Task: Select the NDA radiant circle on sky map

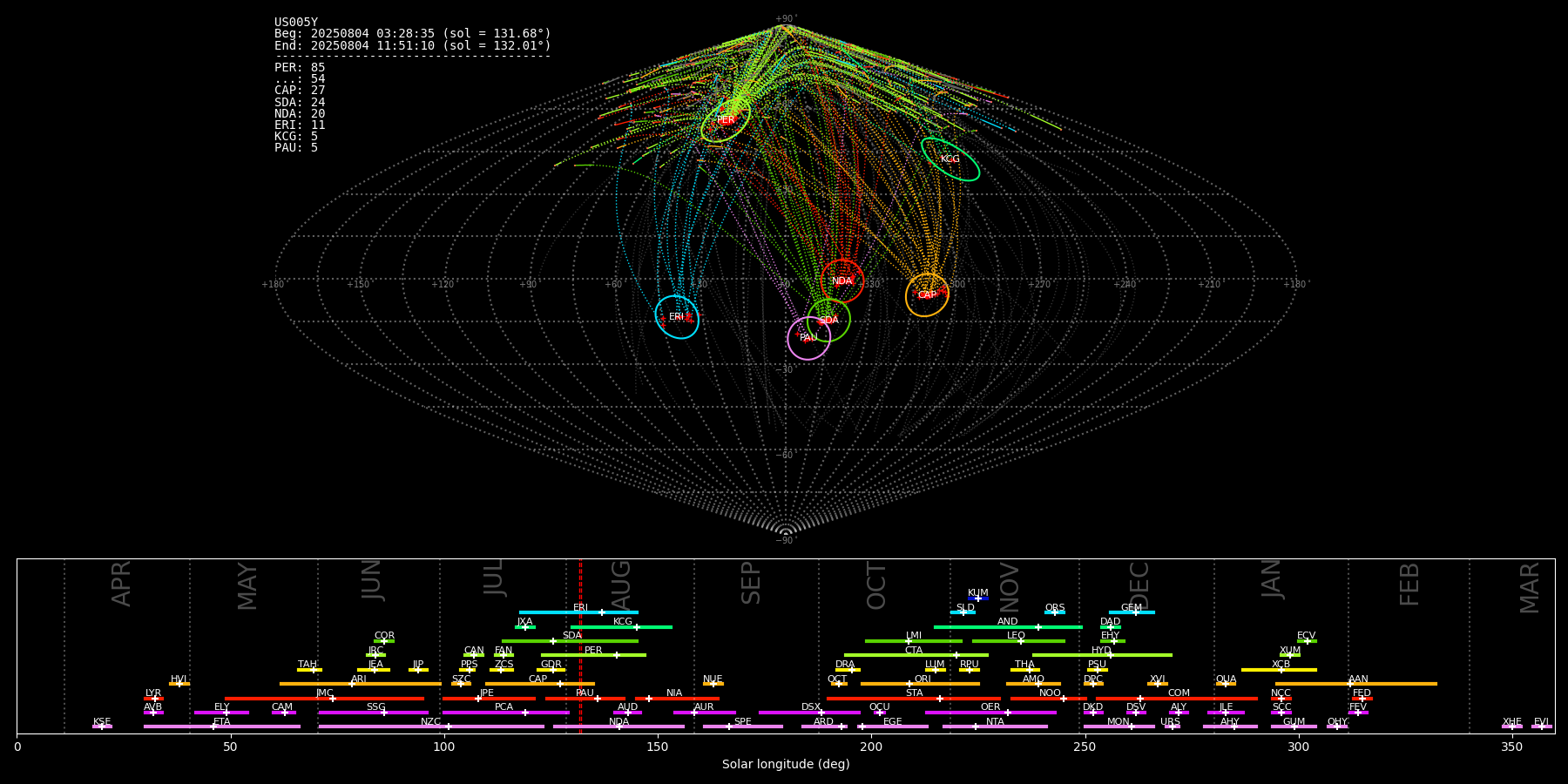Action: coord(842,280)
